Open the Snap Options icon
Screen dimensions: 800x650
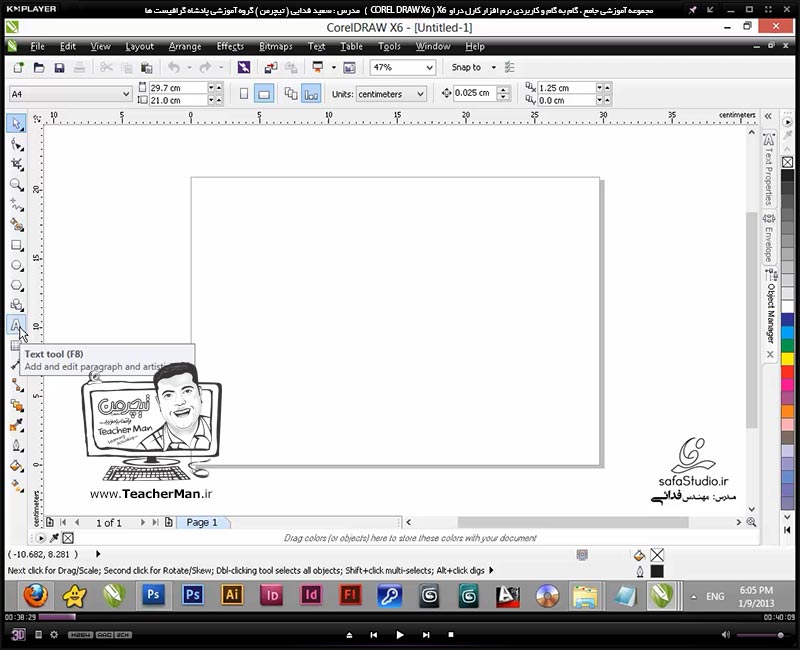pos(509,67)
